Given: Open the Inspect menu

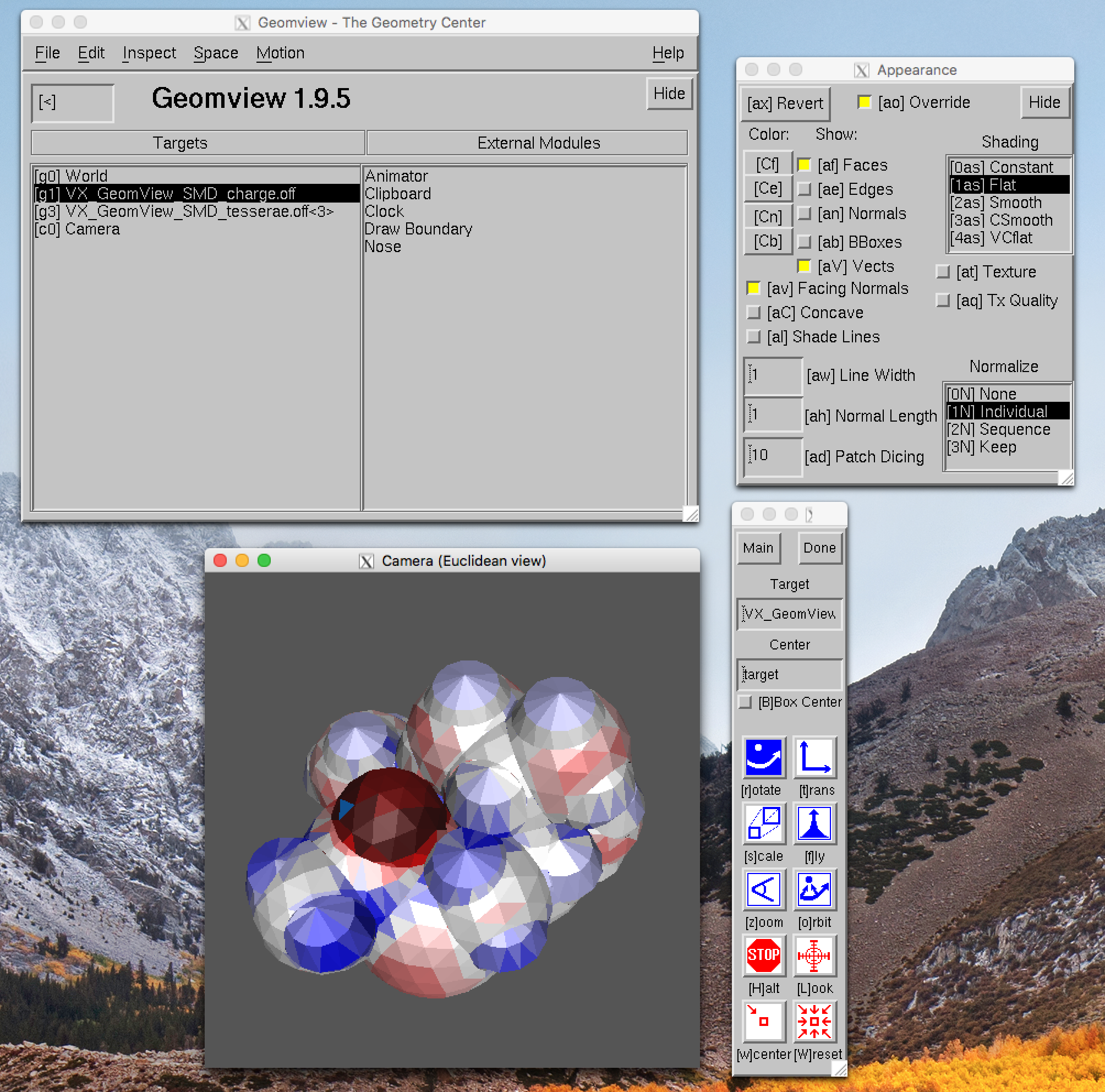Looking at the screenshot, I should coord(149,53).
